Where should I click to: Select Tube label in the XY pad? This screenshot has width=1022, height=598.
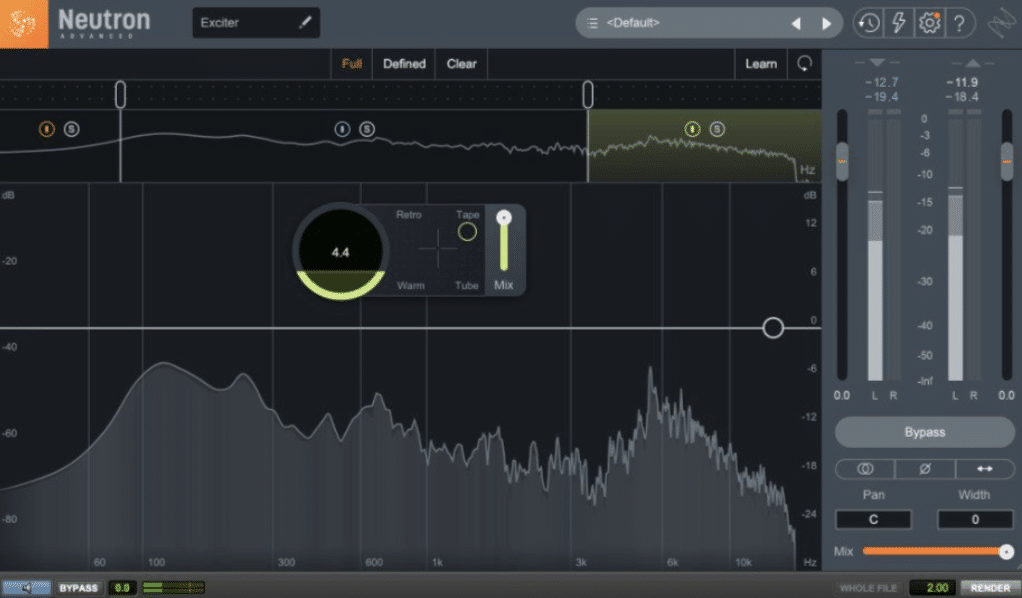[x=467, y=286]
